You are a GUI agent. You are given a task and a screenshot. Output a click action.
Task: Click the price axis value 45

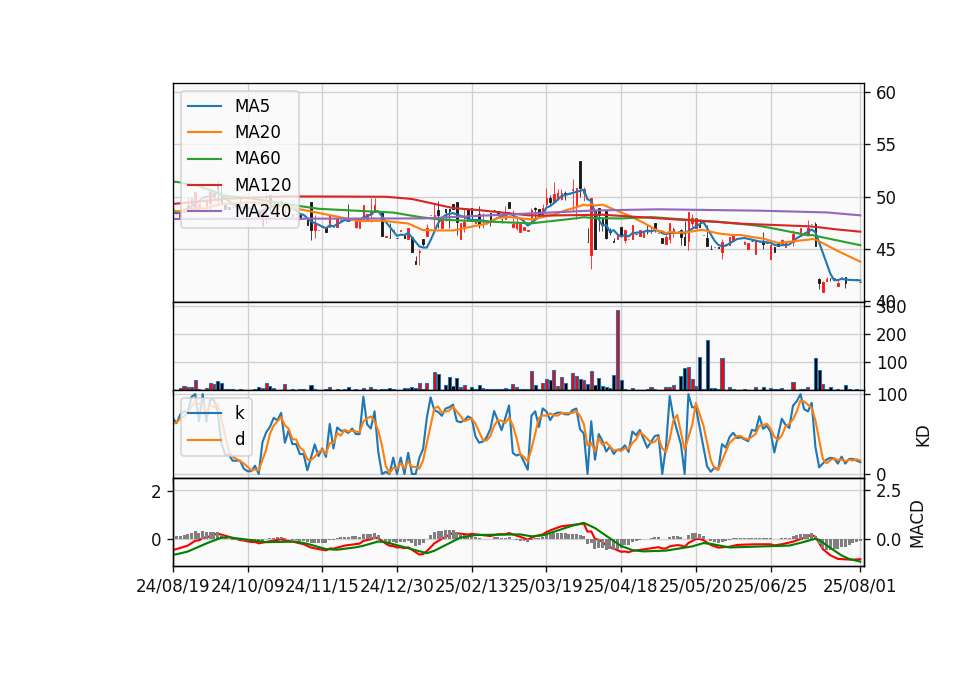pos(885,250)
